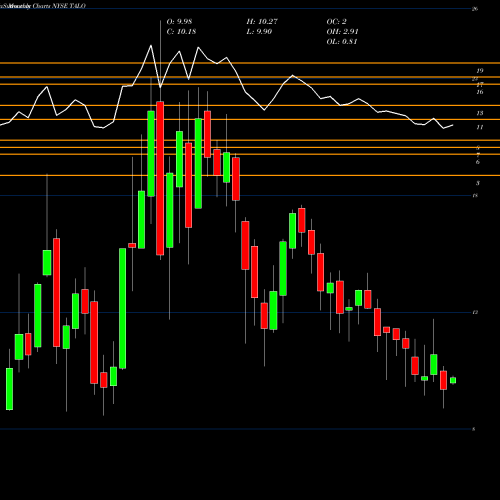Viewport: 500px width, 500px height.
Task: Click the price axis label '26'
Action: point(475,9)
